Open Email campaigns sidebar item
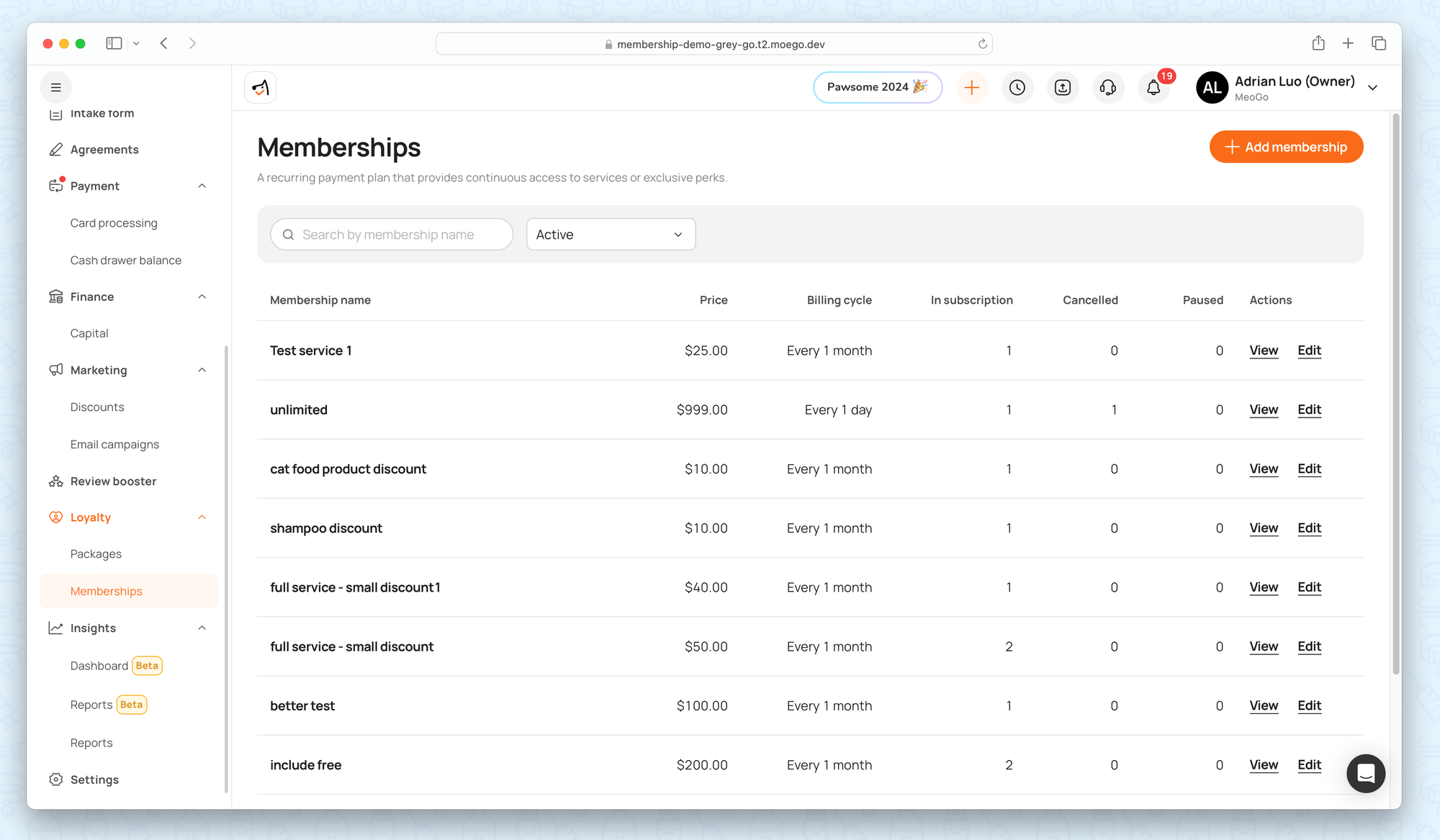 point(114,444)
